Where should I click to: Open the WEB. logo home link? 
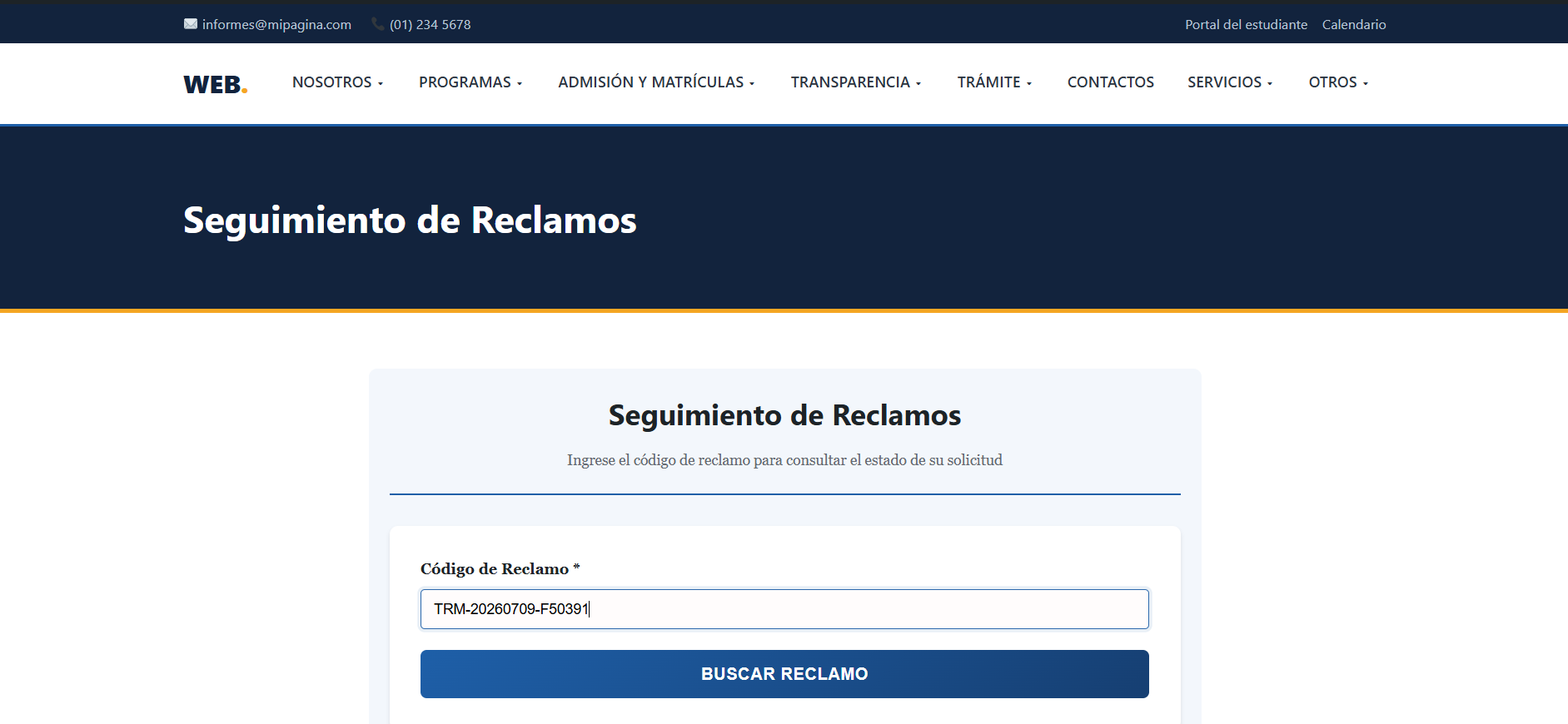click(x=216, y=84)
